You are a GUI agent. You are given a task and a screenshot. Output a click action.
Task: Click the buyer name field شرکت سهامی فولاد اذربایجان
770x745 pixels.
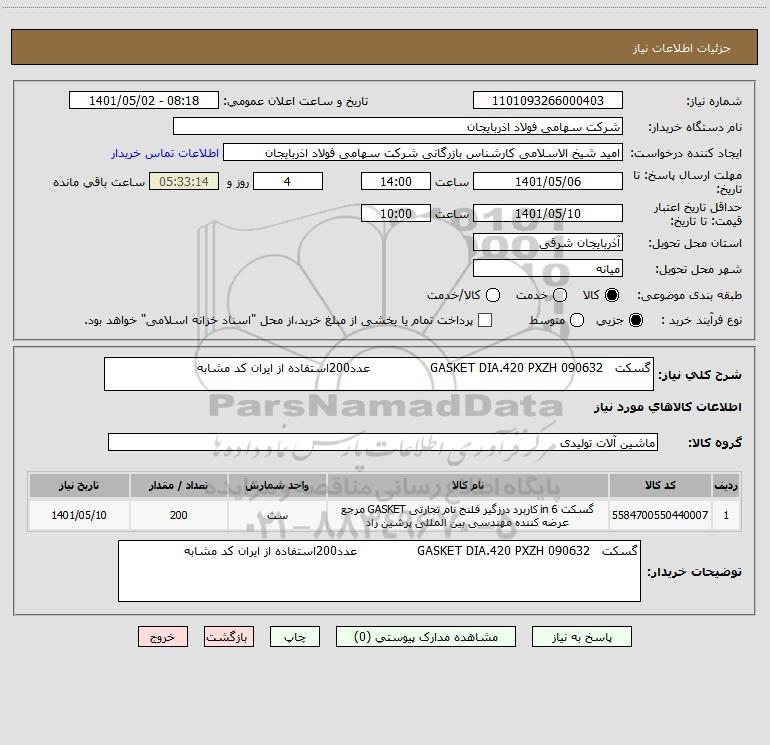tap(398, 126)
